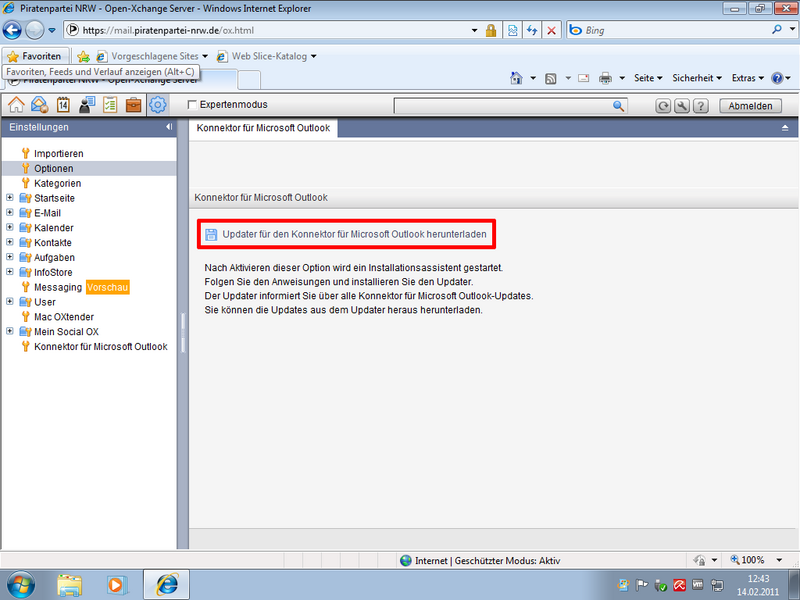Click the RSS feeds icon
The height and width of the screenshot is (600, 800).
point(551,79)
